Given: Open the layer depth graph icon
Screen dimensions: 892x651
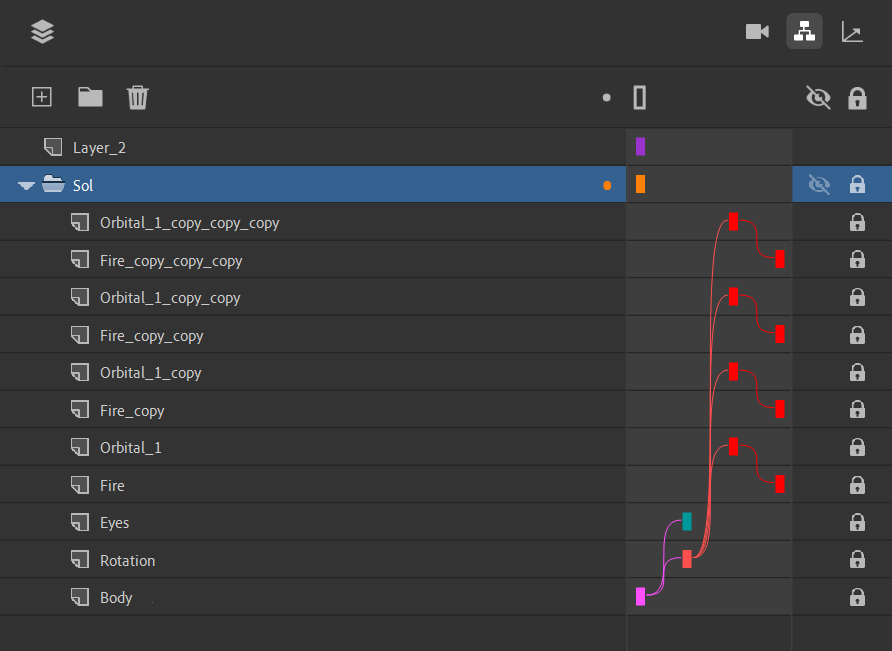Looking at the screenshot, I should point(852,32).
